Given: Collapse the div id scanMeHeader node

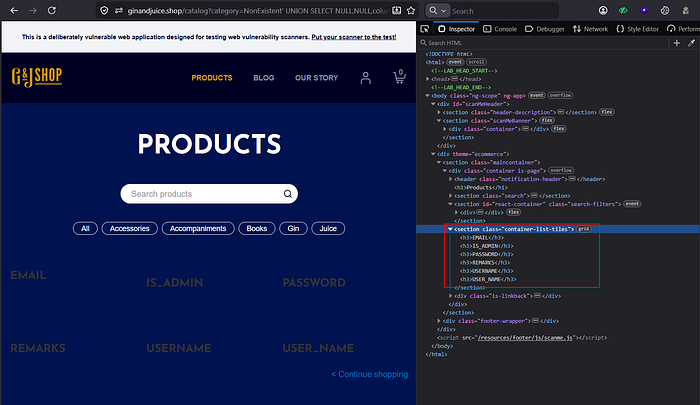Looking at the screenshot, I should coord(433,104).
